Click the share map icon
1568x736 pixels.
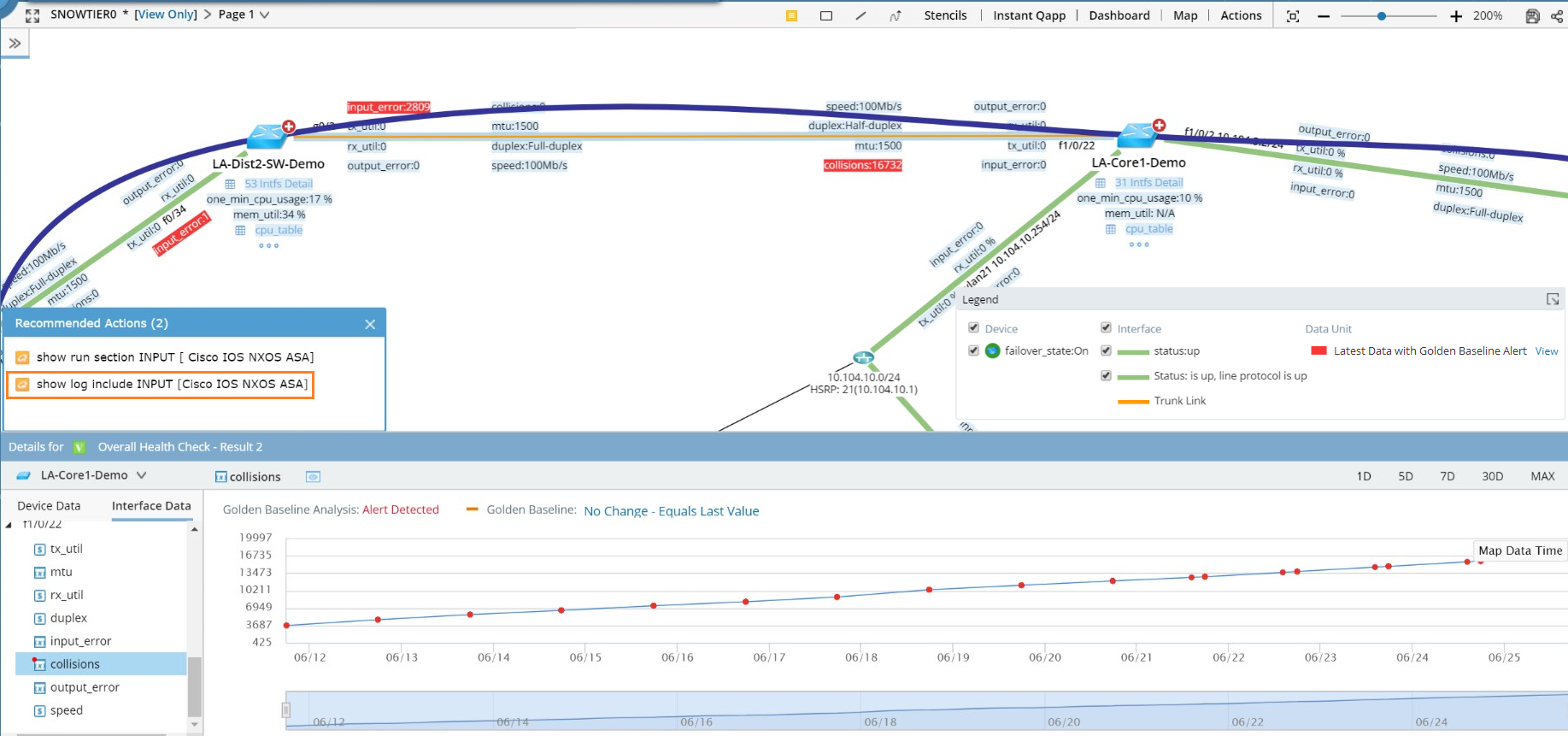pos(1557,16)
